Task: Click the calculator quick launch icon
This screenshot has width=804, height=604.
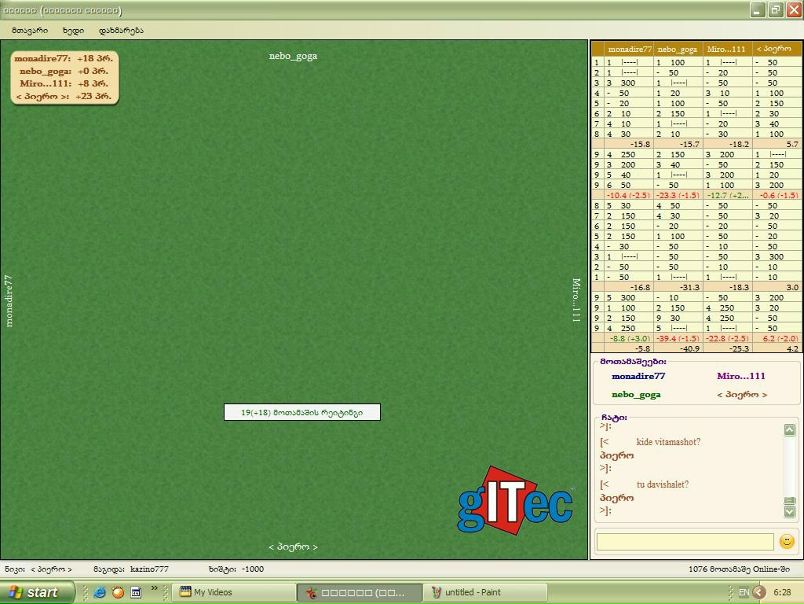Action: point(136,592)
